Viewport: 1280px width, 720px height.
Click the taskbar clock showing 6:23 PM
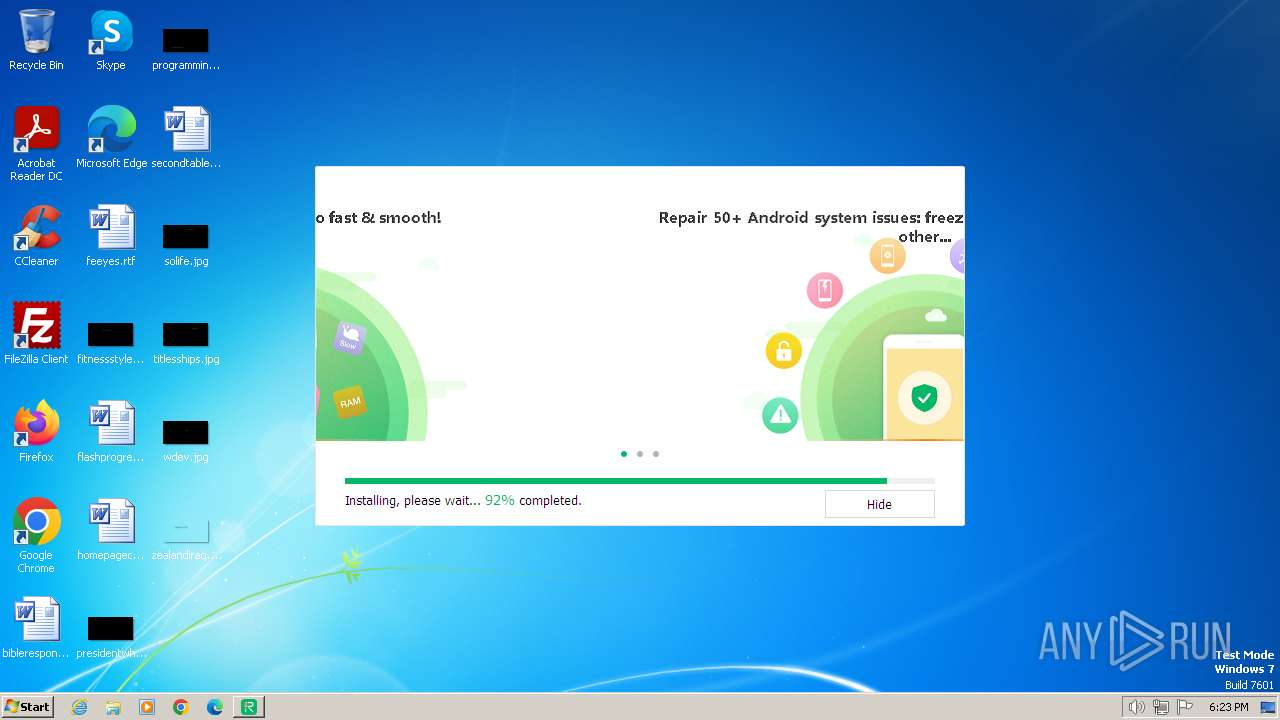tap(1229, 707)
